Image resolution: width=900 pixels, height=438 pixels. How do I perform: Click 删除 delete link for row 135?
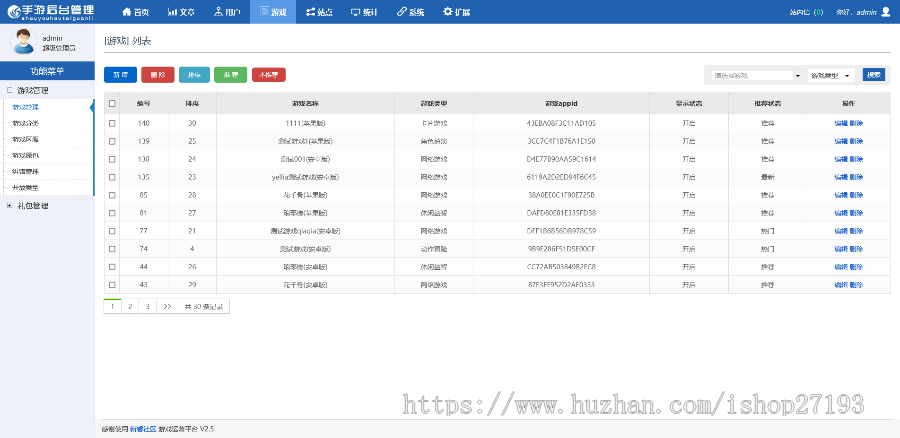[x=856, y=177]
